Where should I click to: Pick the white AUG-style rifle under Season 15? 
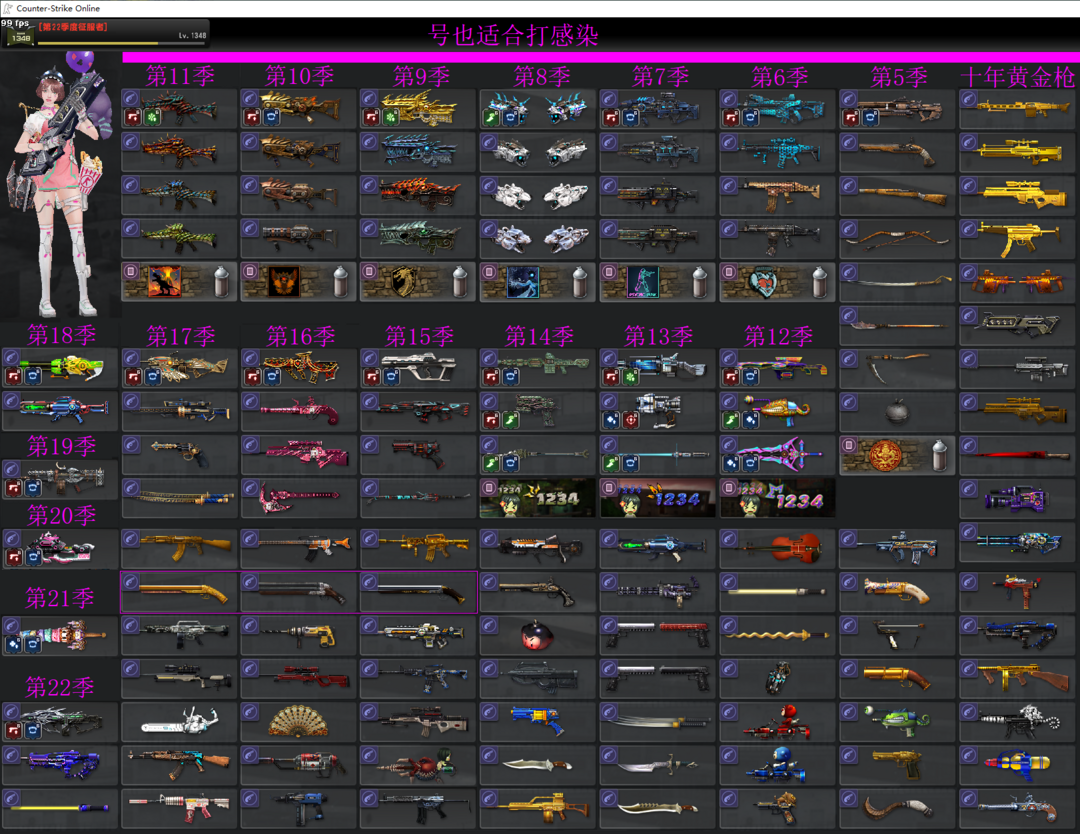click(x=417, y=368)
